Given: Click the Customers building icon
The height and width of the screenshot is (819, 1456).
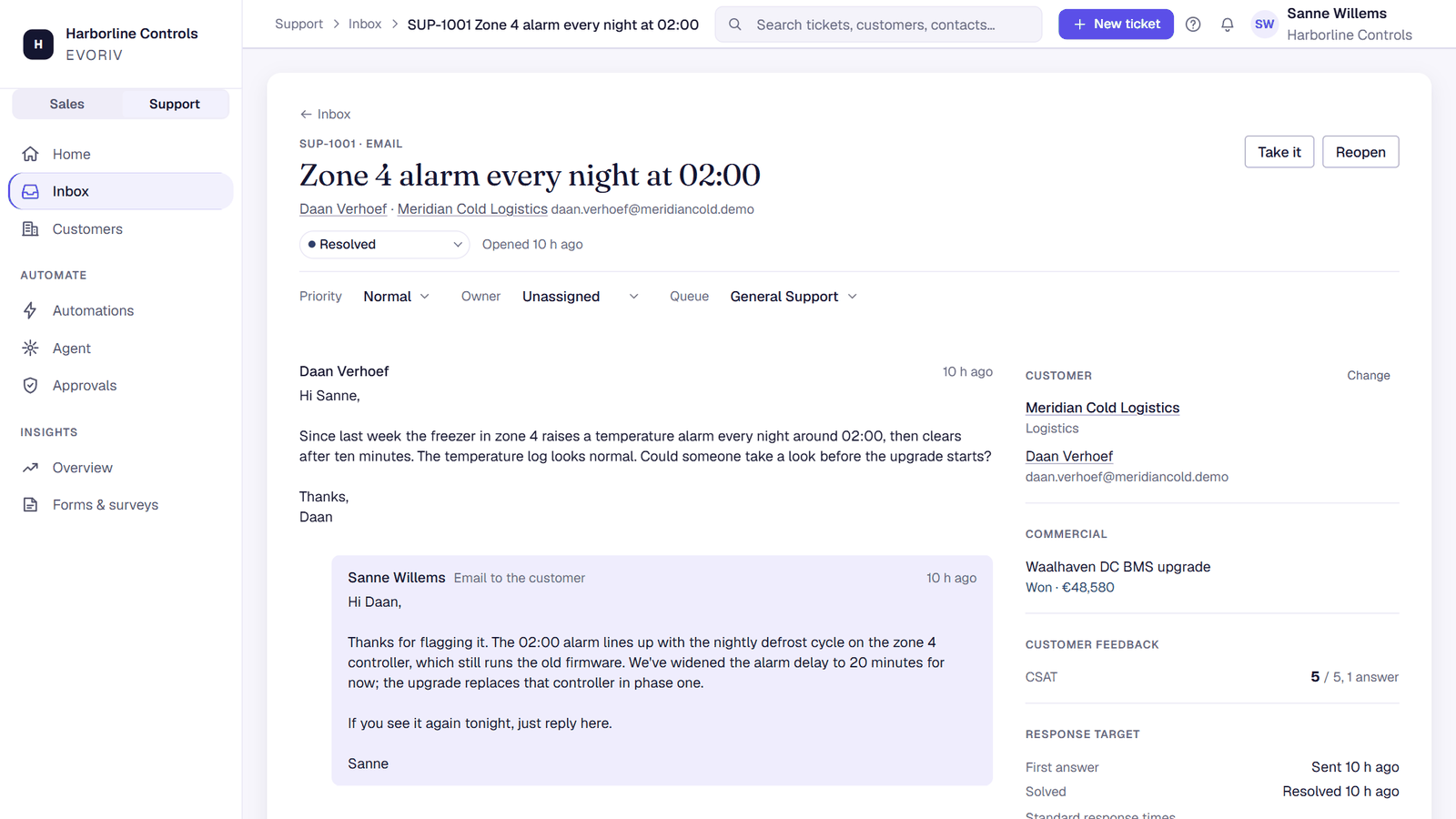Looking at the screenshot, I should (x=30, y=229).
